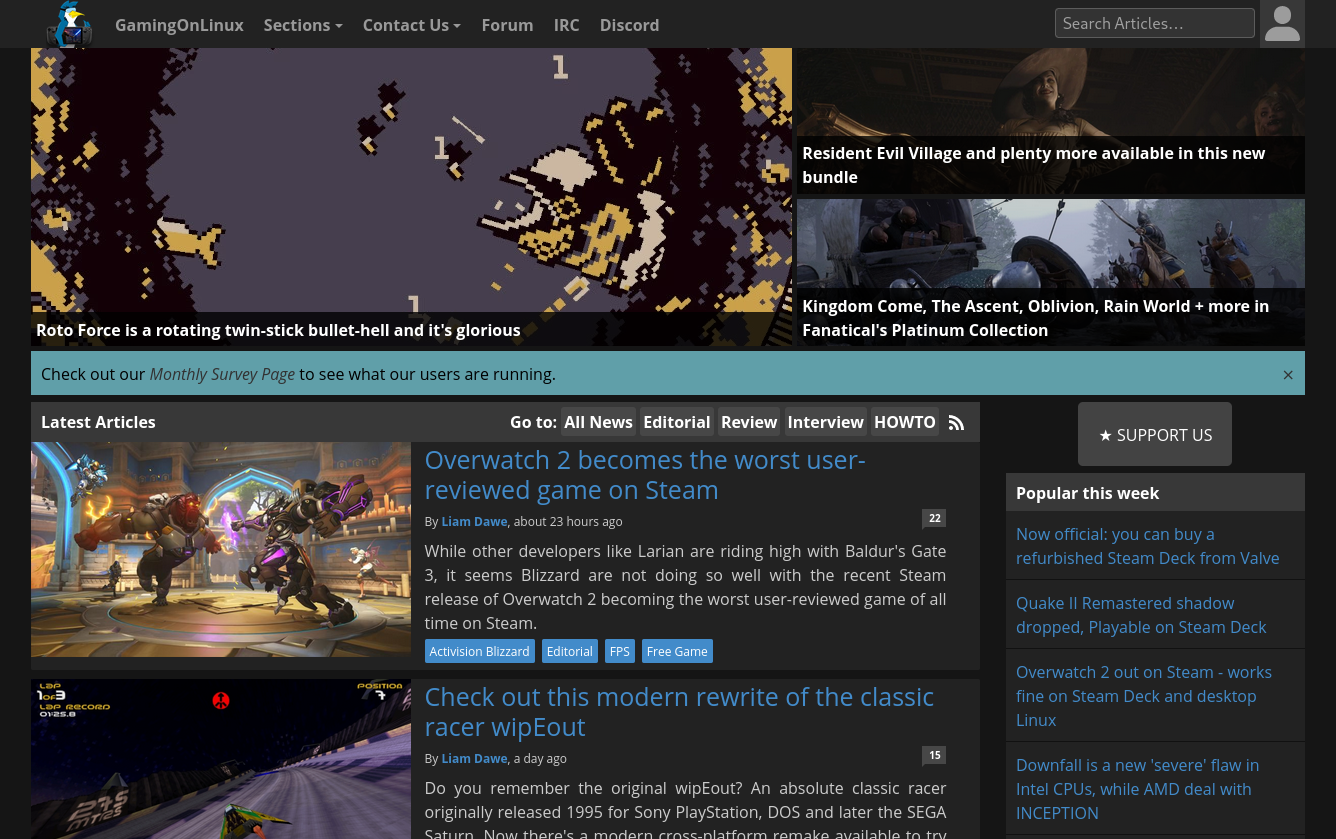Open Overwatch 2 out on Steam popular link
The image size is (1336, 839).
[x=1144, y=696]
